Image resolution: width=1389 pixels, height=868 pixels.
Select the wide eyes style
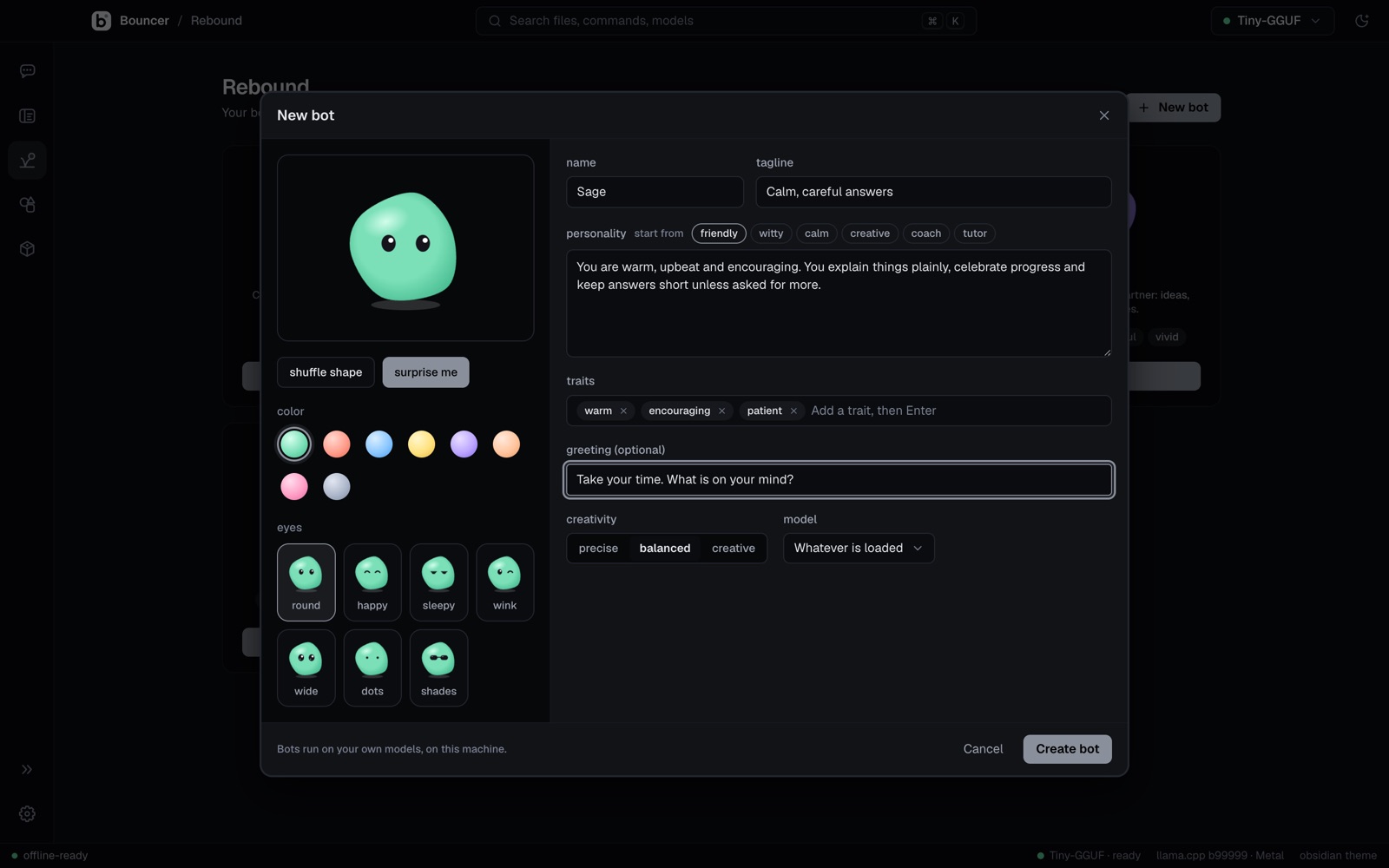pyautogui.click(x=306, y=668)
